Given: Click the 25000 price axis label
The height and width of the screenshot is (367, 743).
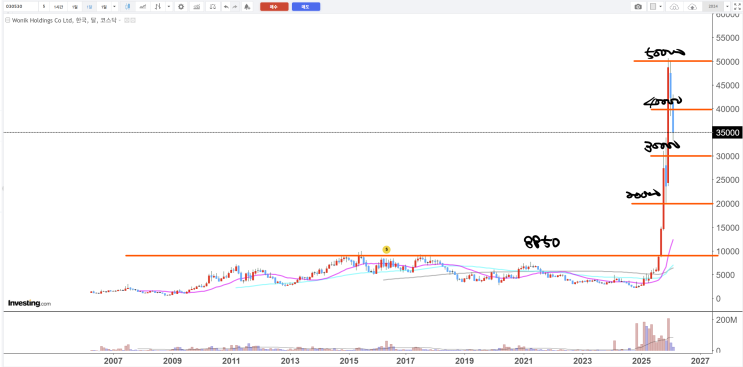Looking at the screenshot, I should [x=727, y=180].
